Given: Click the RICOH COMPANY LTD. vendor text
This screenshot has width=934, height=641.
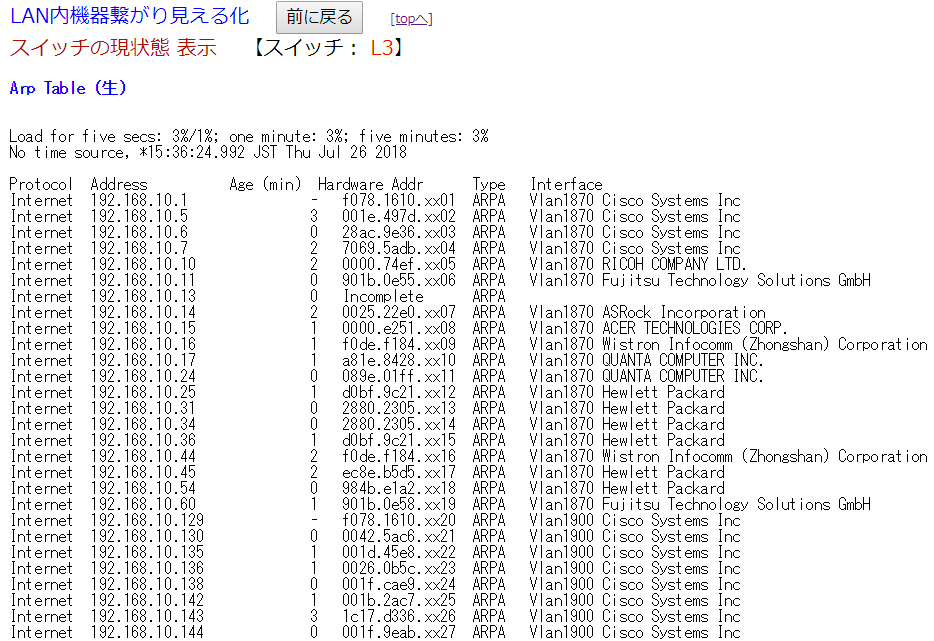Looking at the screenshot, I should tap(674, 264).
